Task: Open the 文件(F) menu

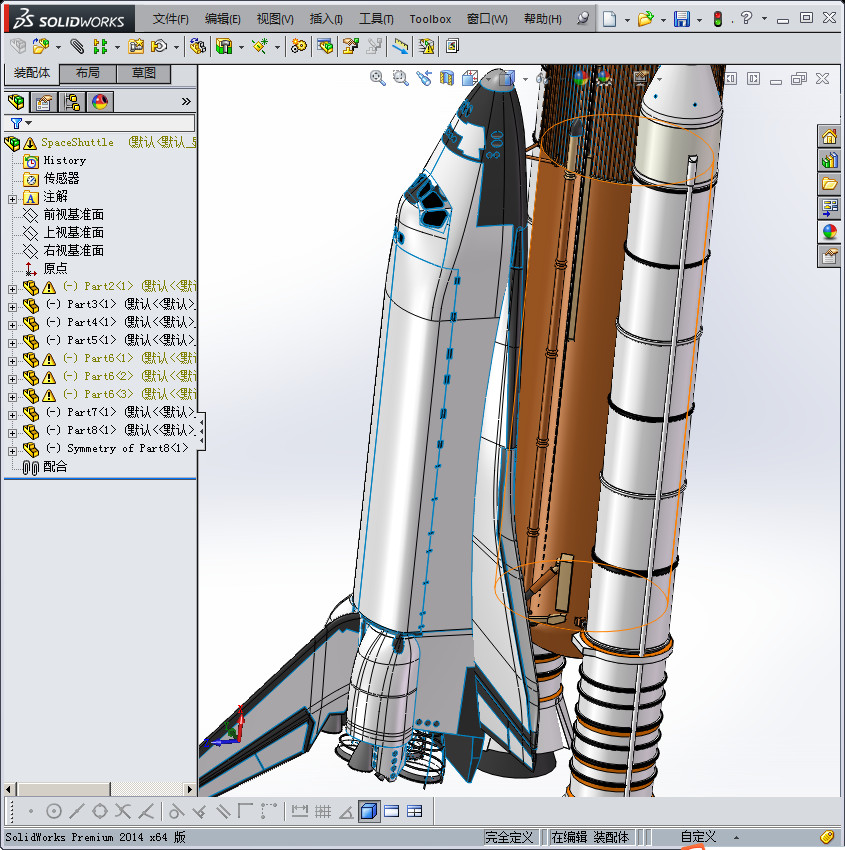Action: (x=170, y=20)
